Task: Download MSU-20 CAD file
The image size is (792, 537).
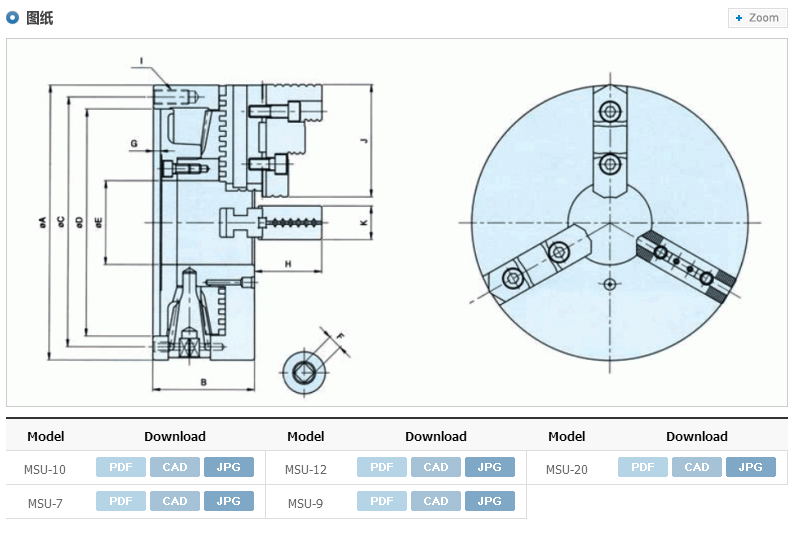Action: [x=697, y=467]
